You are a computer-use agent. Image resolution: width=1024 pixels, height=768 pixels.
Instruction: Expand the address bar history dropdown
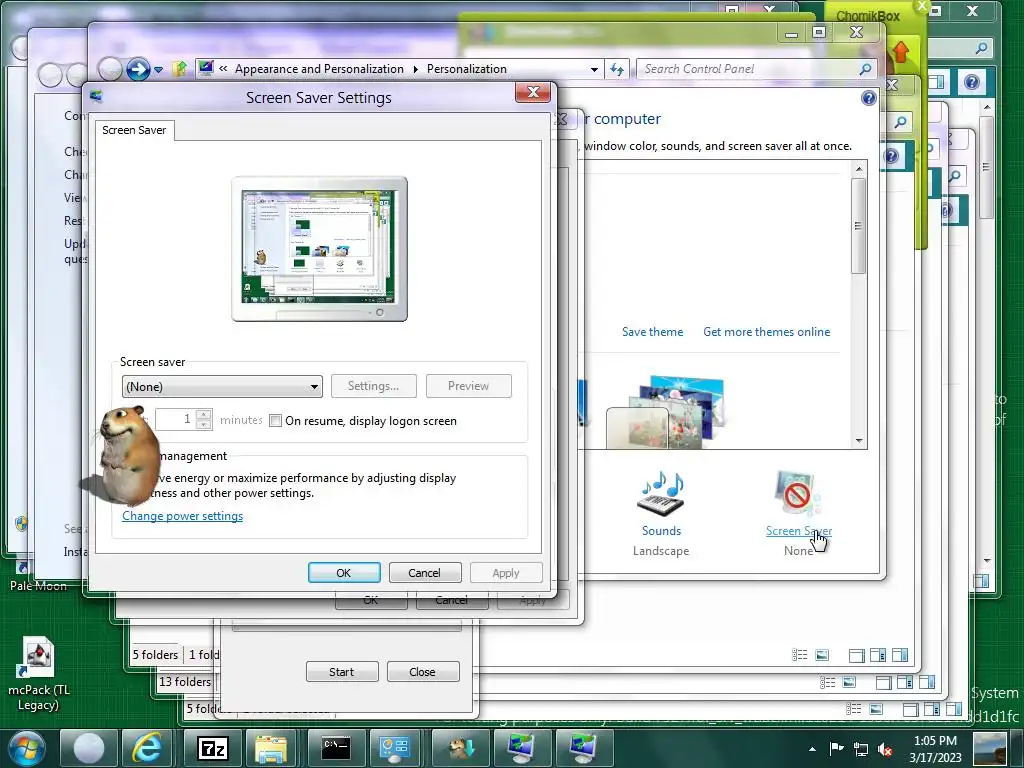(x=594, y=69)
